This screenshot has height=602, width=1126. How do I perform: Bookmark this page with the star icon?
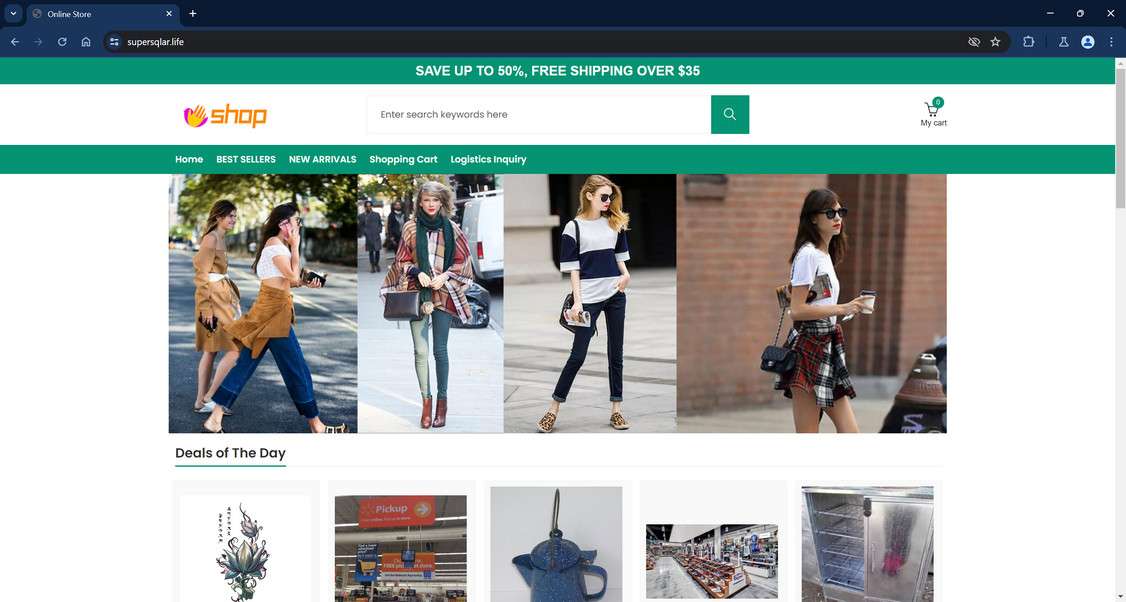point(995,42)
